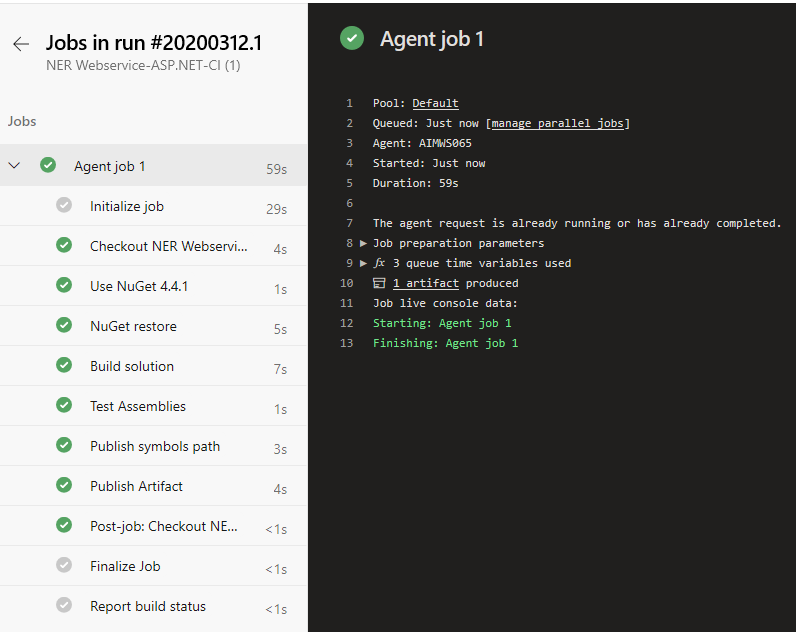Open the 1 artifact produced link
This screenshot has width=796, height=632.
pyautogui.click(x=425, y=283)
